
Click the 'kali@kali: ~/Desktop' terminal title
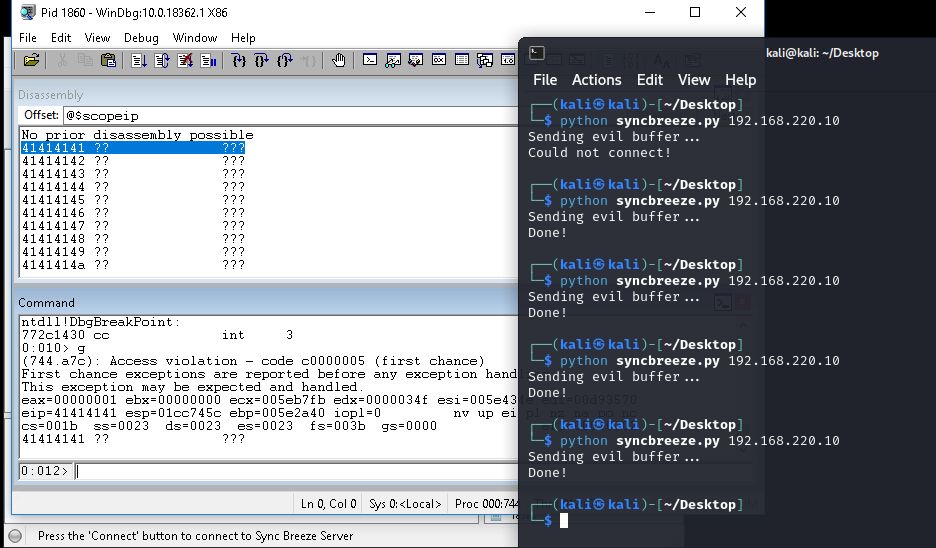[822, 53]
